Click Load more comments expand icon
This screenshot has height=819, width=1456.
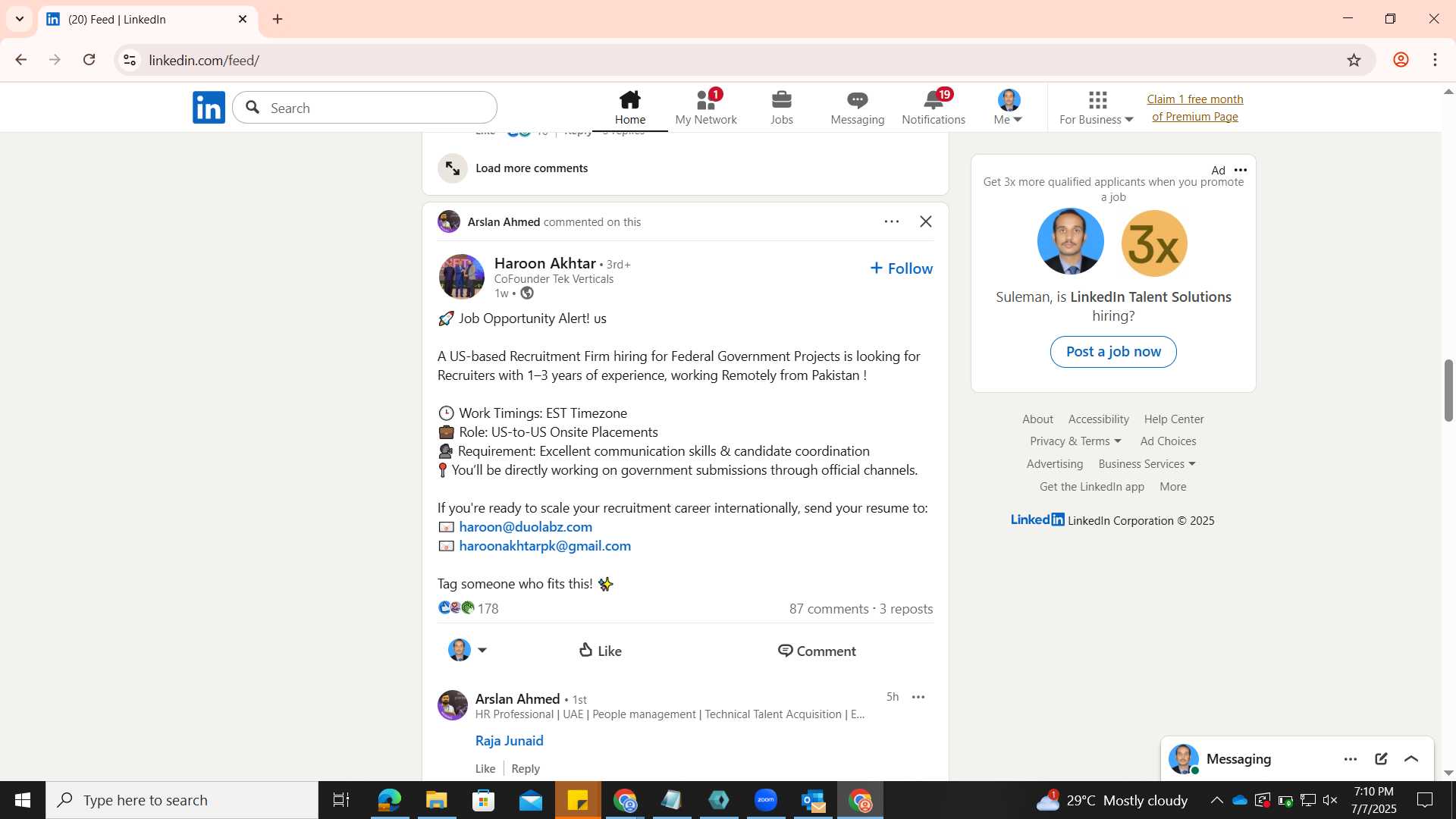pos(453,168)
